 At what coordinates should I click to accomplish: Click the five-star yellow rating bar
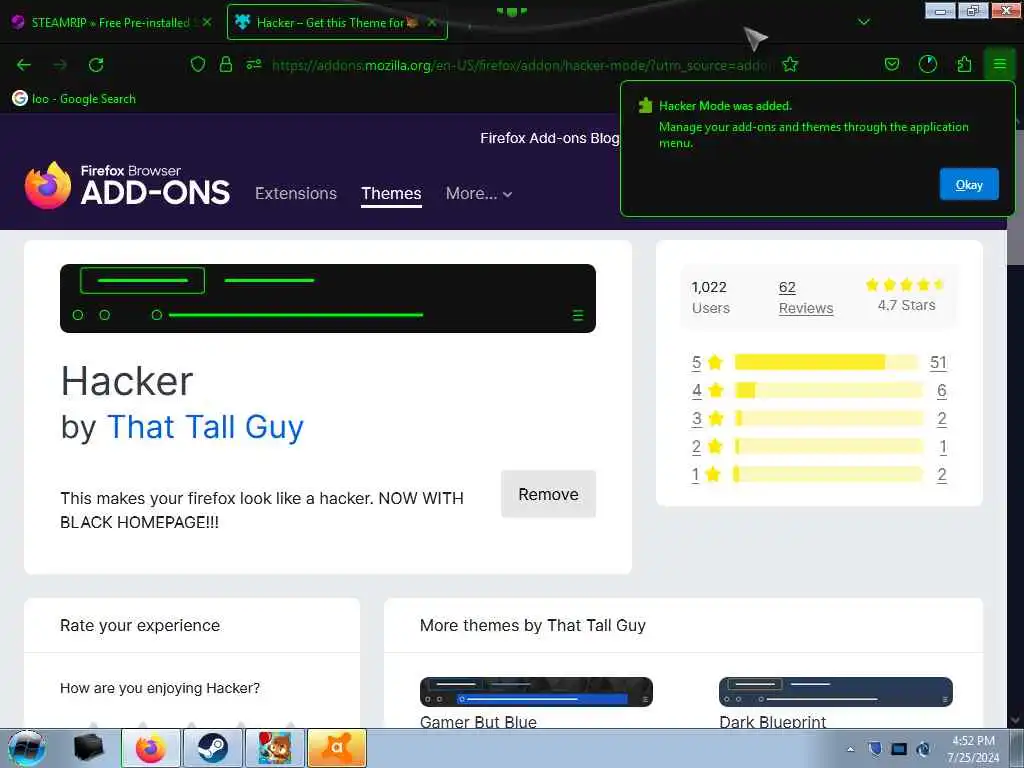click(x=826, y=362)
